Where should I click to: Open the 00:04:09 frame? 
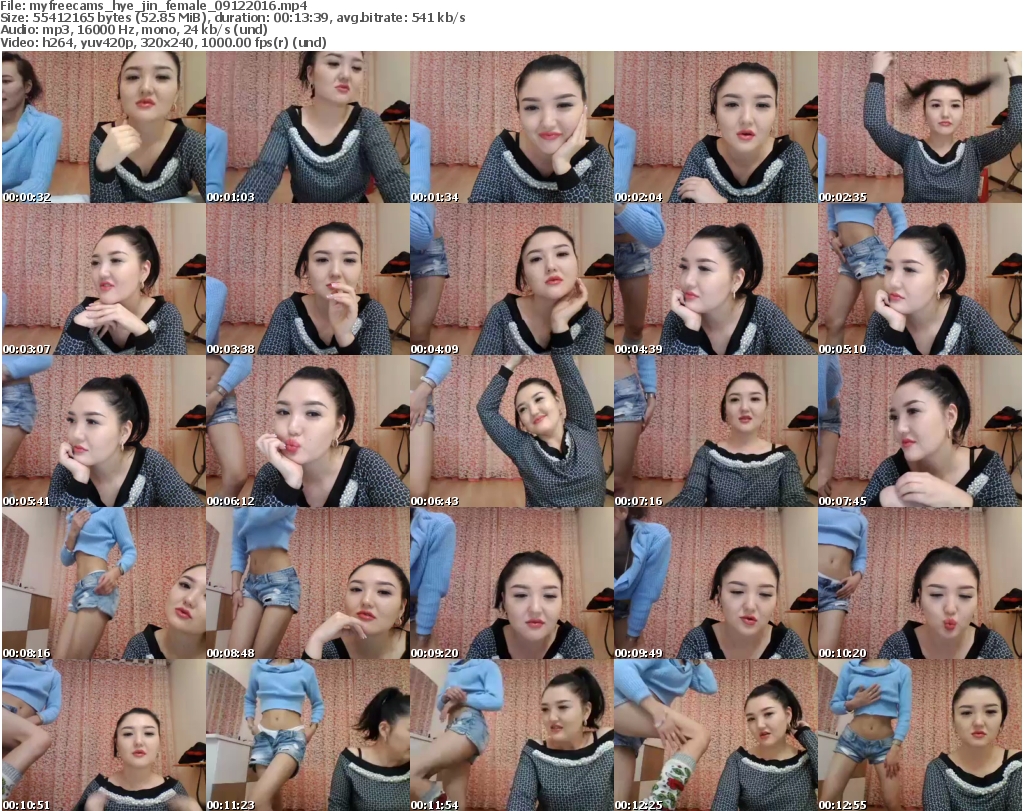(511, 279)
